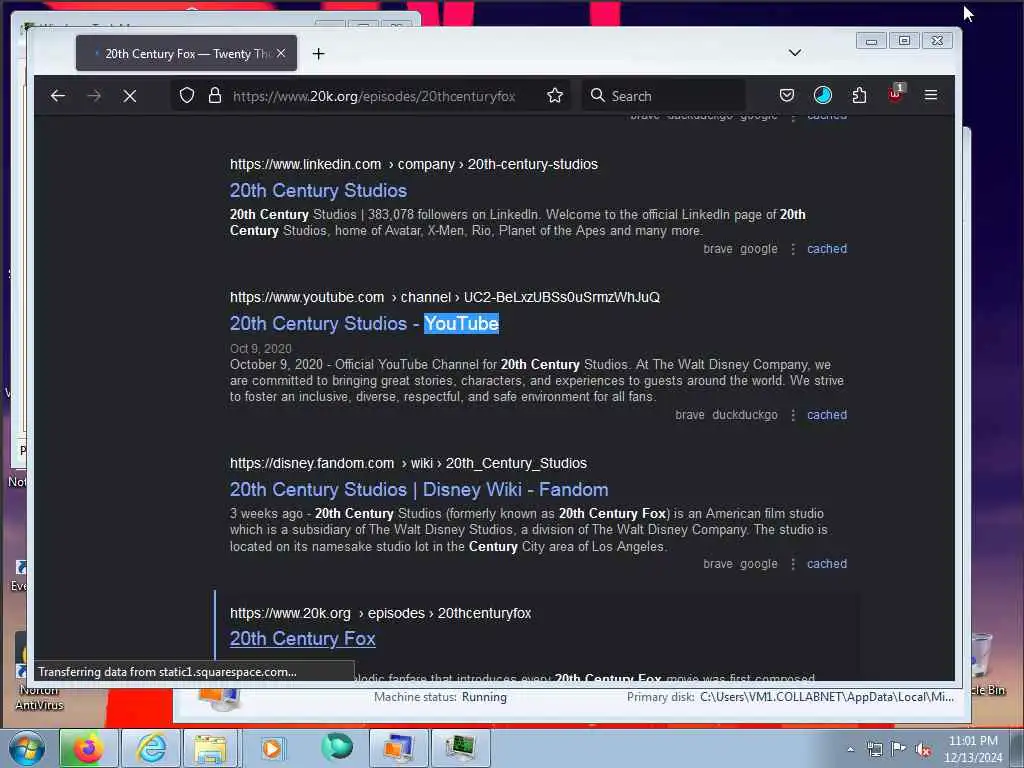Screen dimensions: 1024x768
Task: Go back to the previous page
Action: (x=57, y=96)
